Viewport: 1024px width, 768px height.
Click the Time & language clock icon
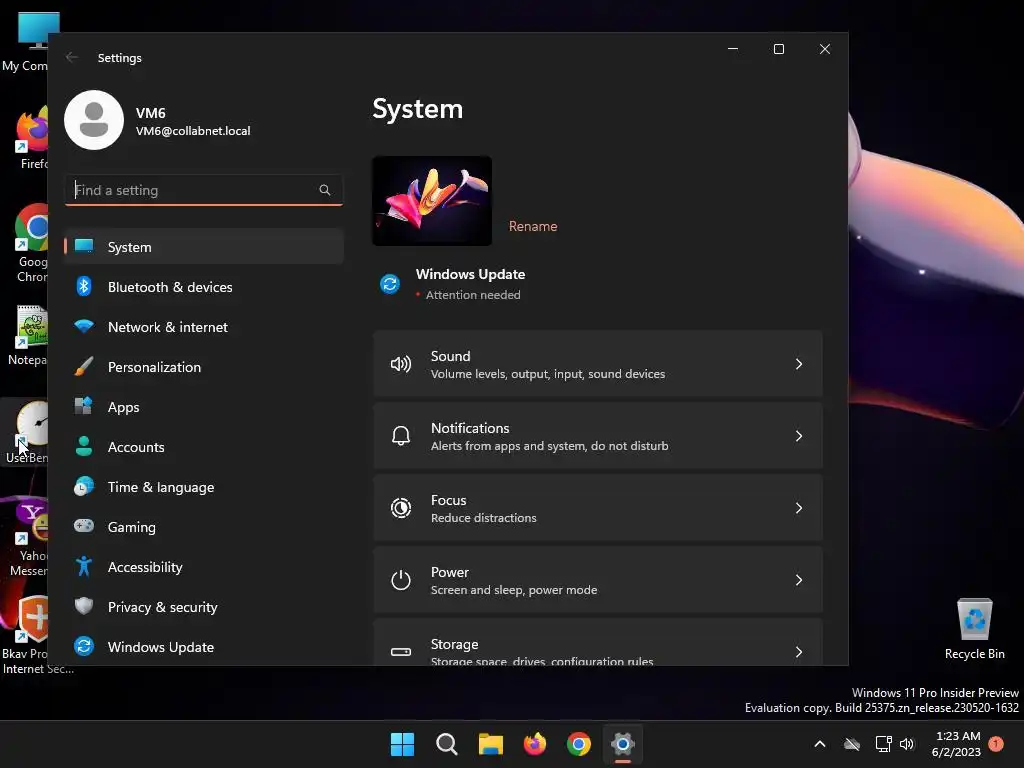(x=84, y=487)
